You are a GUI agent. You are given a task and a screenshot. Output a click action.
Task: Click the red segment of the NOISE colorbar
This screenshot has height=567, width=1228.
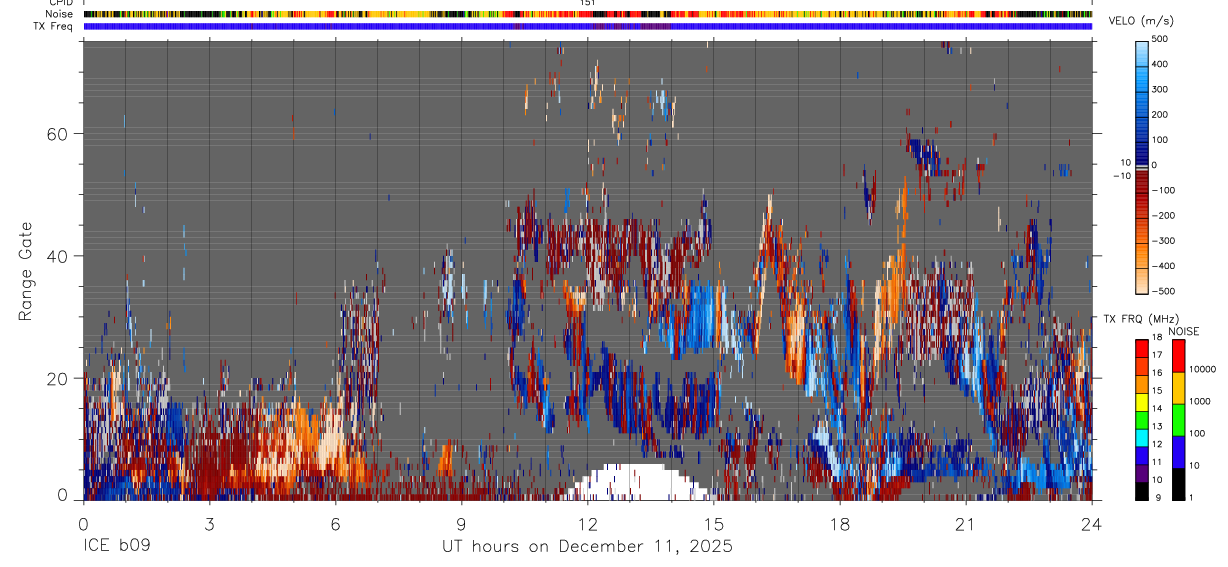click(1177, 356)
